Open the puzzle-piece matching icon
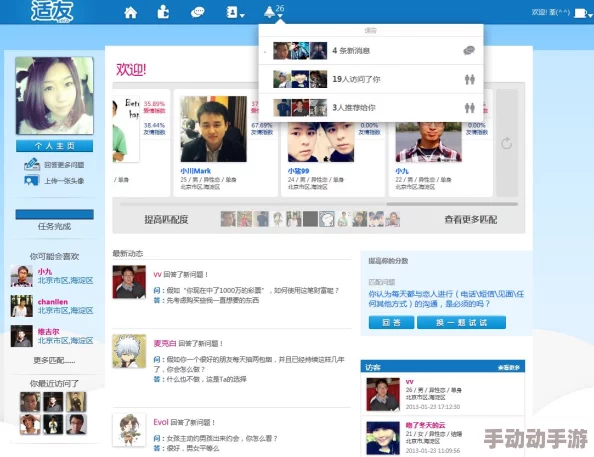Image resolution: width=594 pixels, height=457 pixels. tap(163, 12)
